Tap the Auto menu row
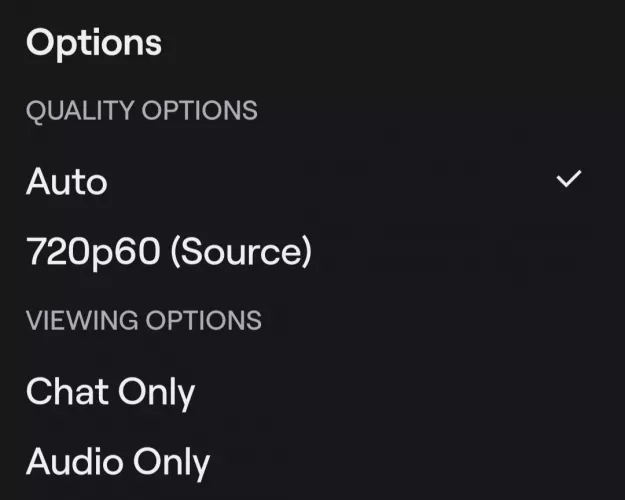The width and height of the screenshot is (625, 500). [x=300, y=182]
